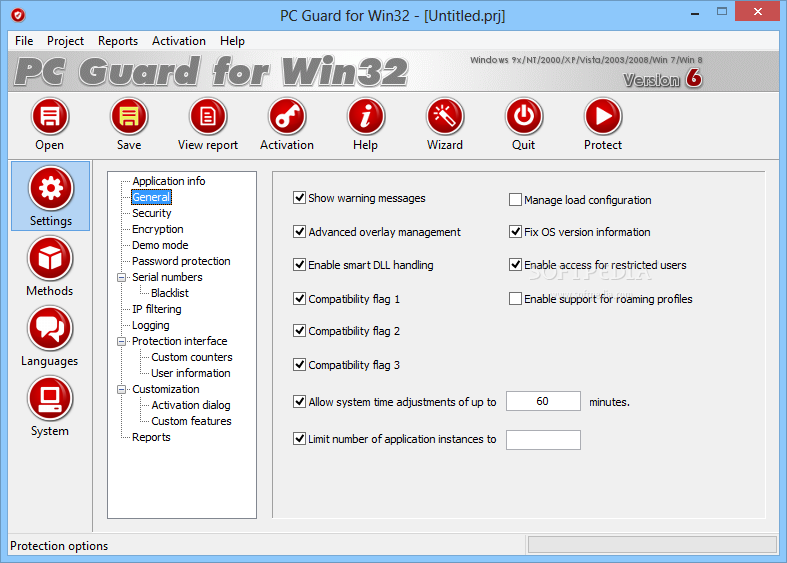Screen dimensions: 787x563
Task: Select the Methods cube sidebar icon
Action: 50,259
